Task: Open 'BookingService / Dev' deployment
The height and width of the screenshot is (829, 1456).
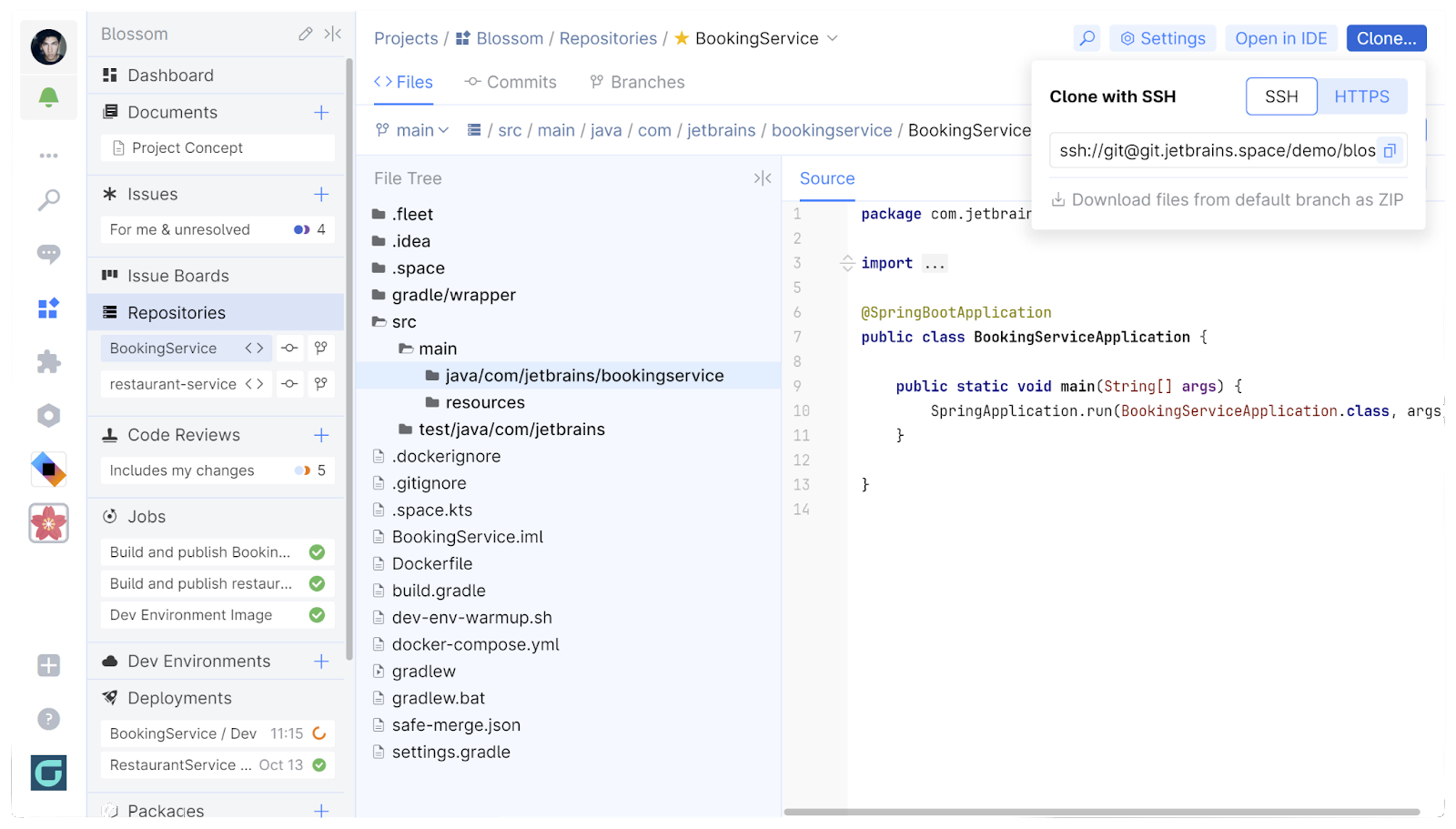Action: pos(217,733)
